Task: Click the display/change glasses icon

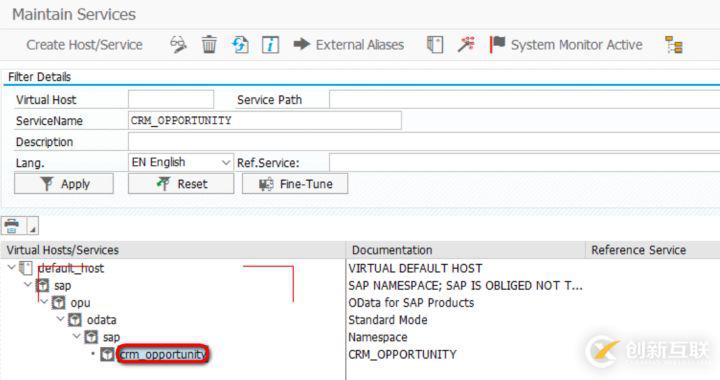Action: coord(178,45)
